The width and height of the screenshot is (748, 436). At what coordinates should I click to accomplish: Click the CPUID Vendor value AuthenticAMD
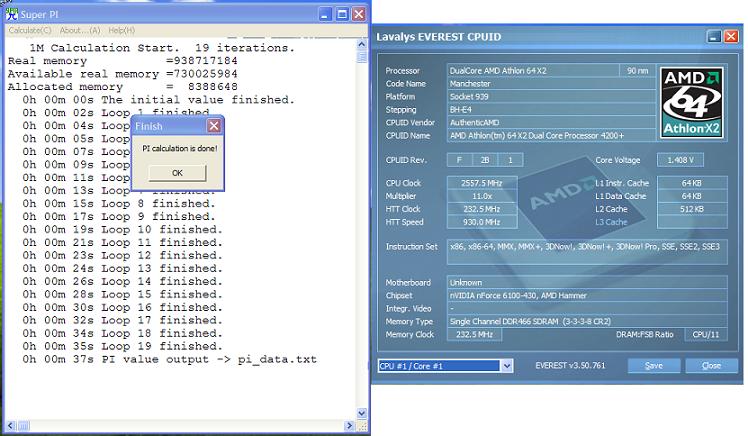pyautogui.click(x=551, y=123)
